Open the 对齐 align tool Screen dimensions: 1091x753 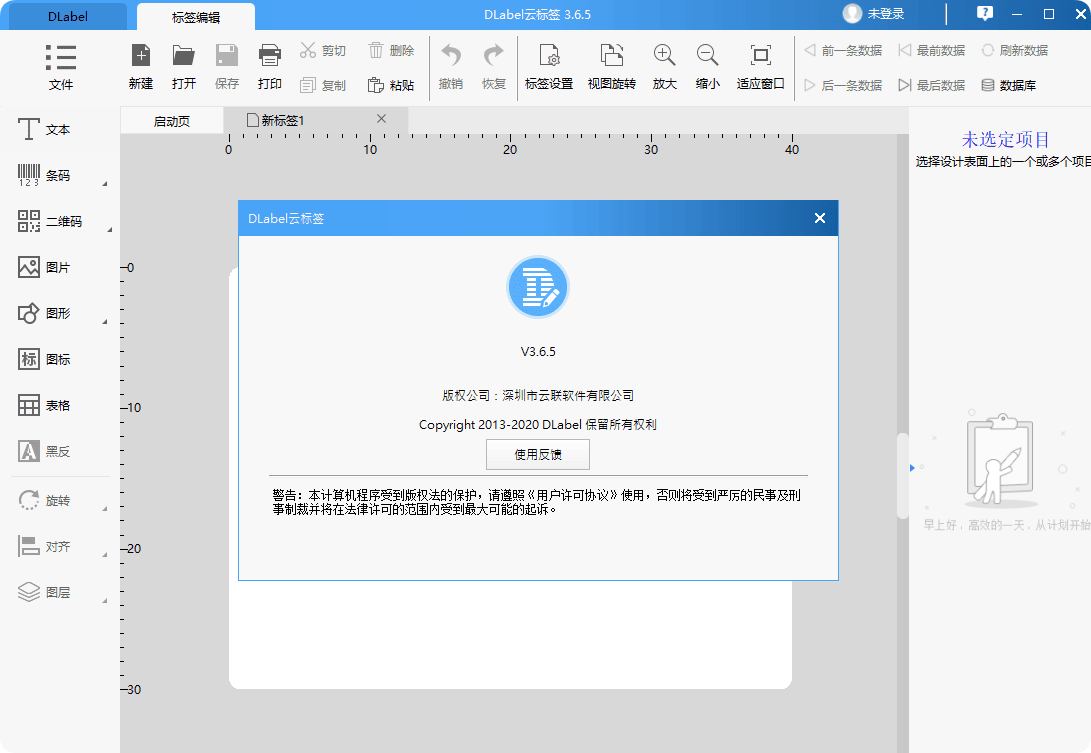tap(44, 546)
